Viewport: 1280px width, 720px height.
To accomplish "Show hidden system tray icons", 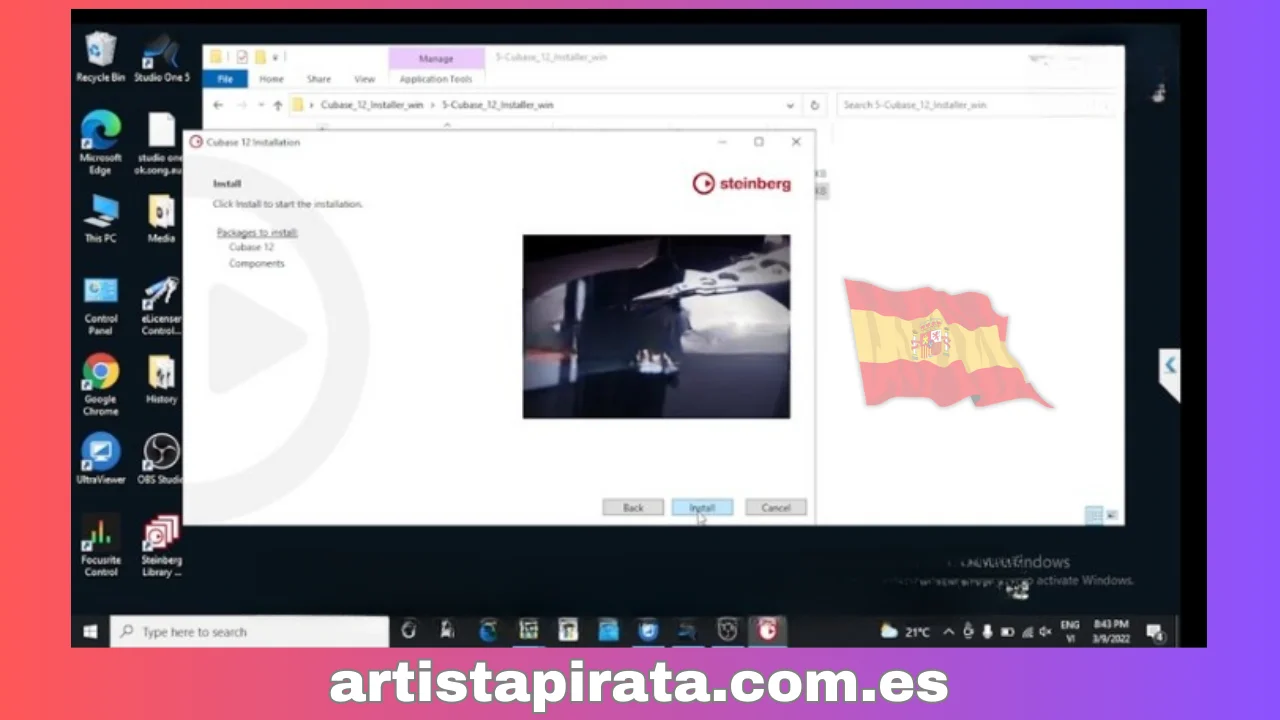I will 948,632.
